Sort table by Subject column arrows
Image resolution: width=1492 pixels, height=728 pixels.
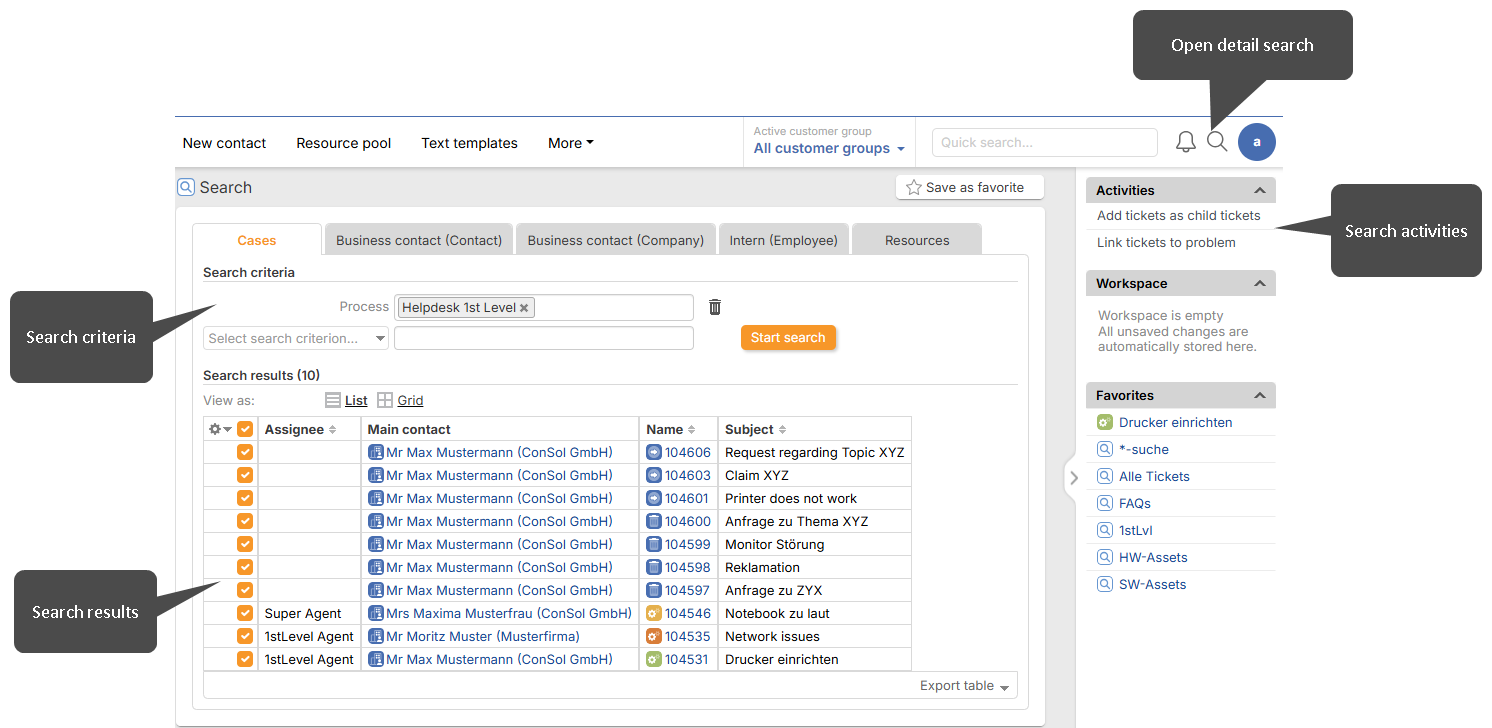pyautogui.click(x=782, y=429)
